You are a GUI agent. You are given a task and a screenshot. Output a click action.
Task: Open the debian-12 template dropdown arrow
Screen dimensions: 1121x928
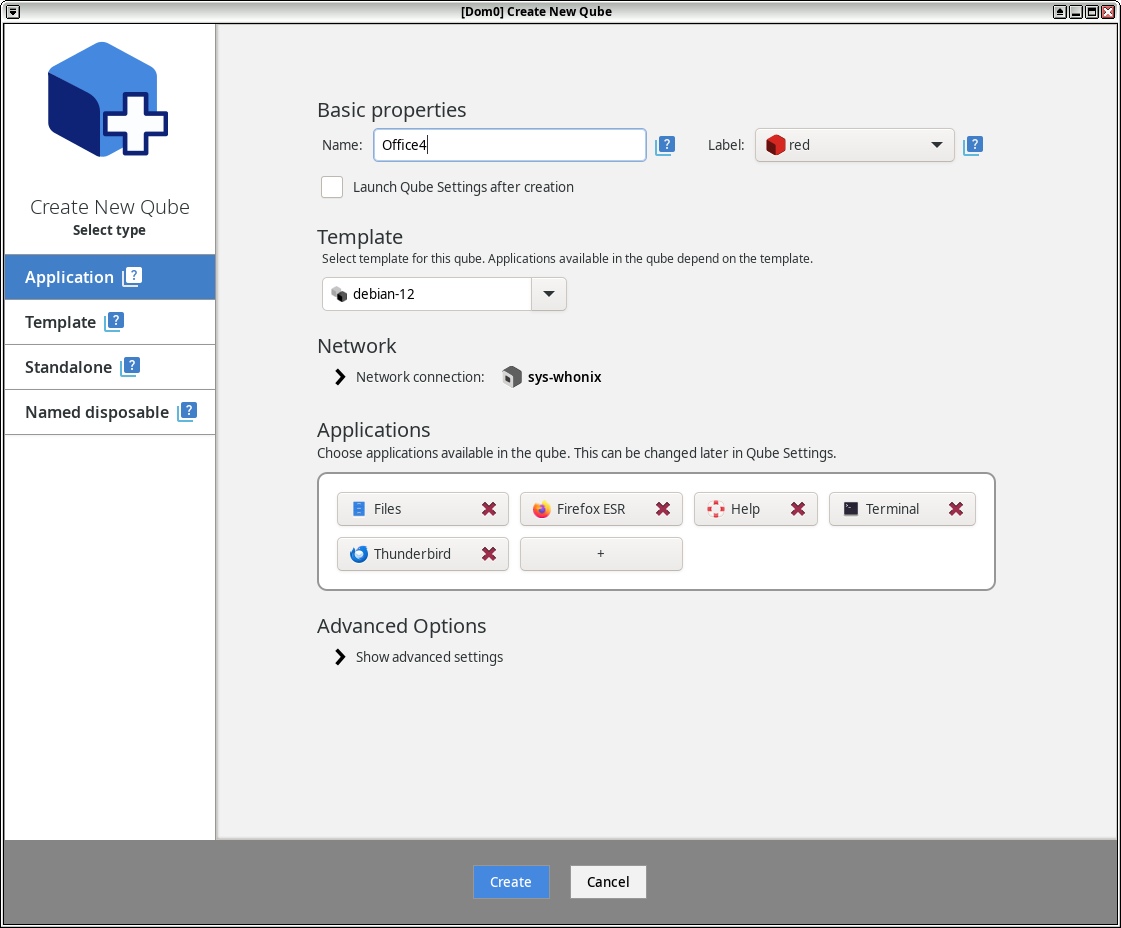(549, 294)
